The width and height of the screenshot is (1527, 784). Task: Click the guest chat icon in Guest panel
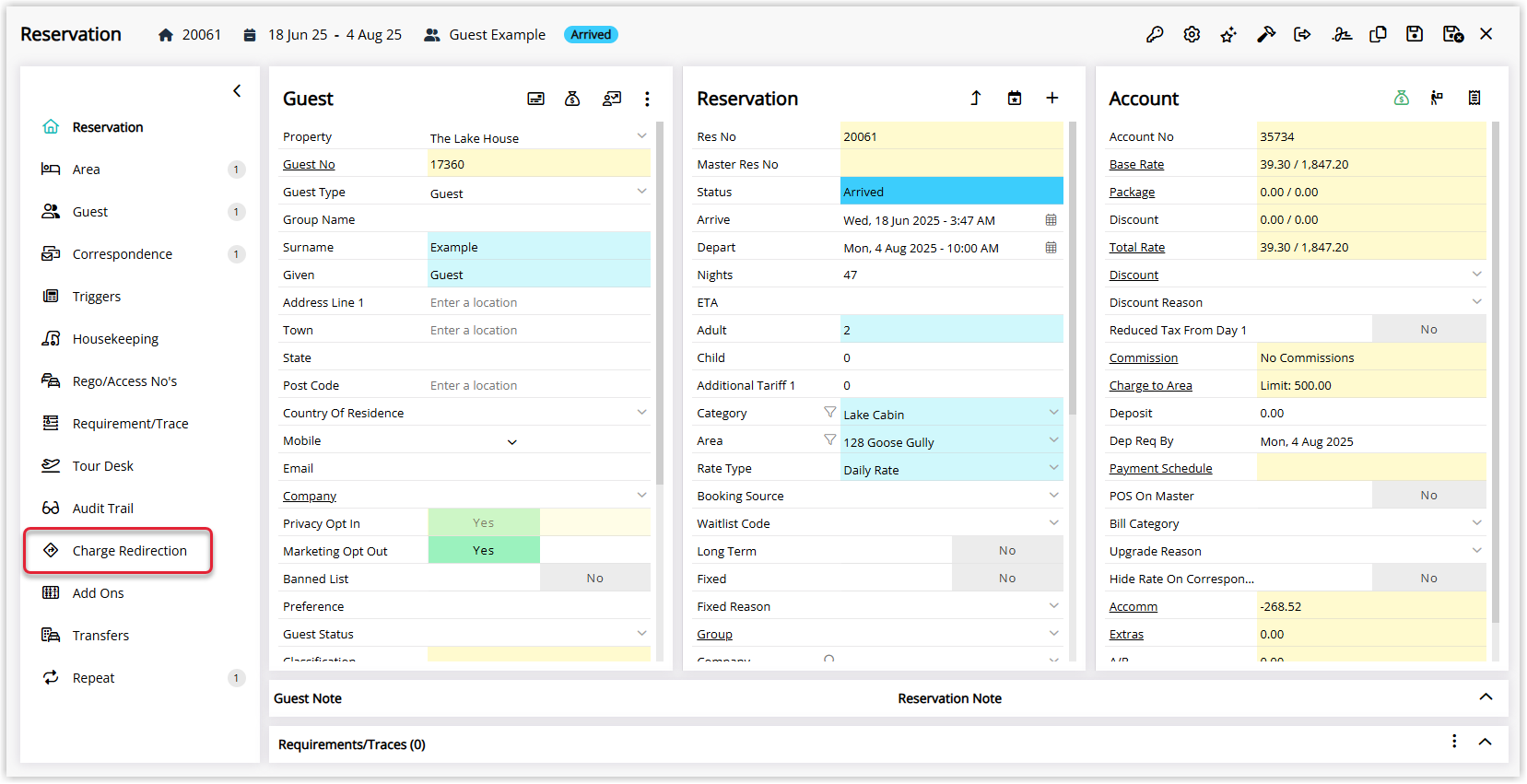click(612, 99)
